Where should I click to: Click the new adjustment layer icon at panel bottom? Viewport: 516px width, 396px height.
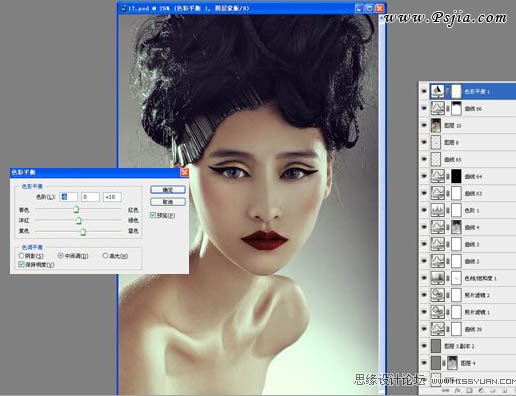coord(481,390)
